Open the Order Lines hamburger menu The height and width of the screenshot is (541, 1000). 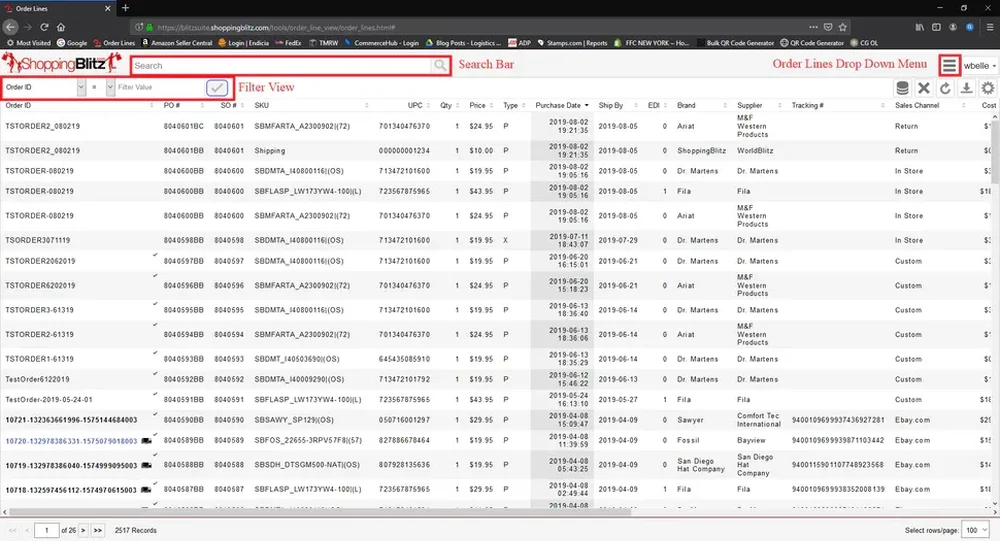(949, 65)
